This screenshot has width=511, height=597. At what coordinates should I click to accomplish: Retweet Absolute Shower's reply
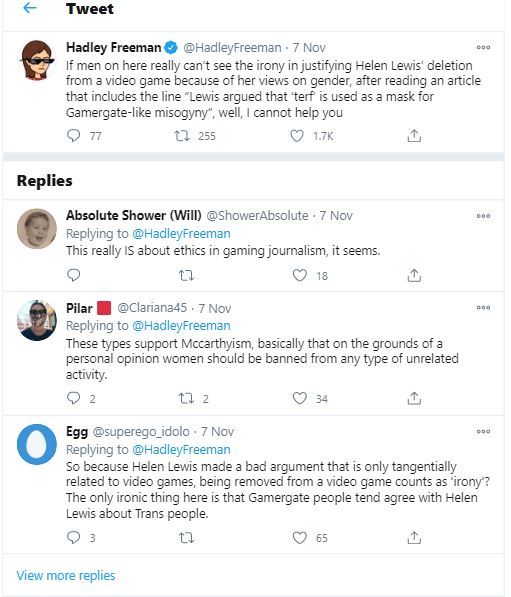coord(187,275)
